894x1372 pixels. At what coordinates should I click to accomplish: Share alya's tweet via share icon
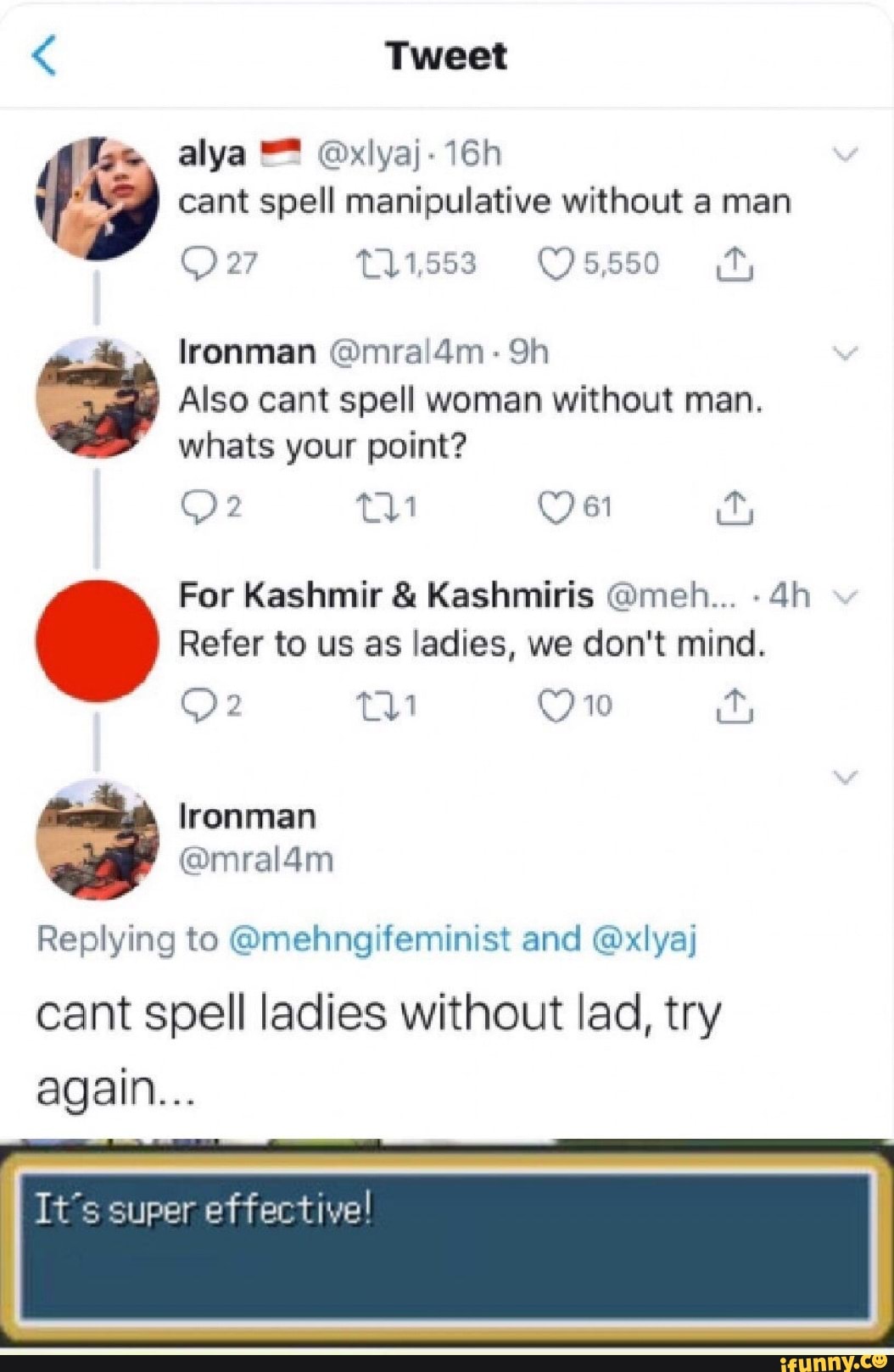pos(735,265)
